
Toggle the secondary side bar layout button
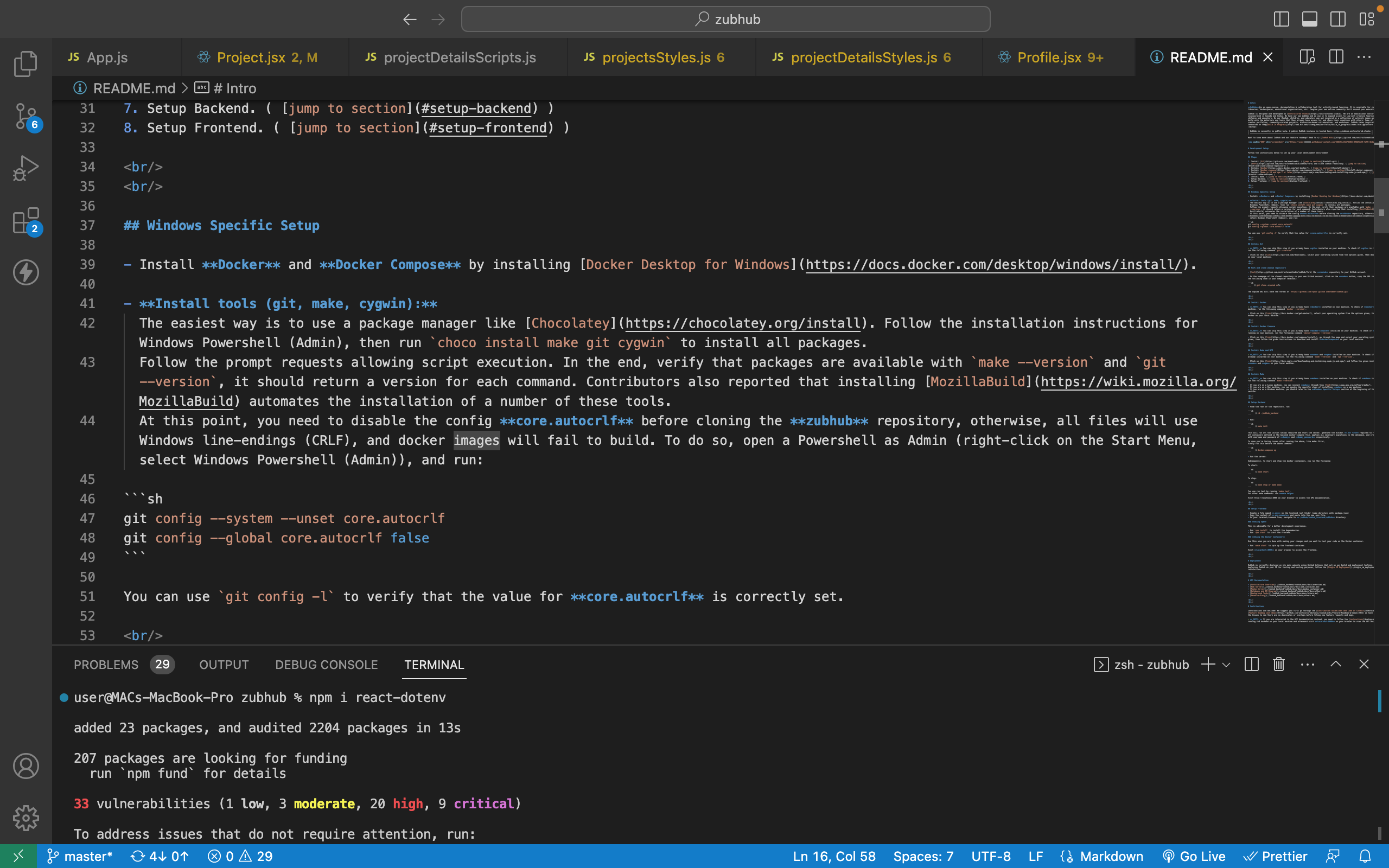(x=1338, y=19)
